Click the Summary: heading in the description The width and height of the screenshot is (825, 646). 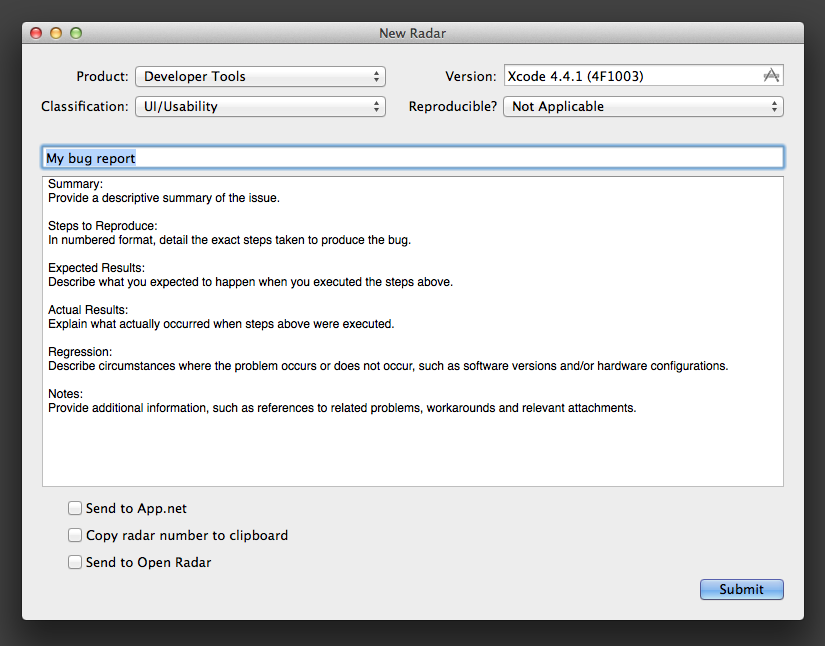(x=75, y=184)
